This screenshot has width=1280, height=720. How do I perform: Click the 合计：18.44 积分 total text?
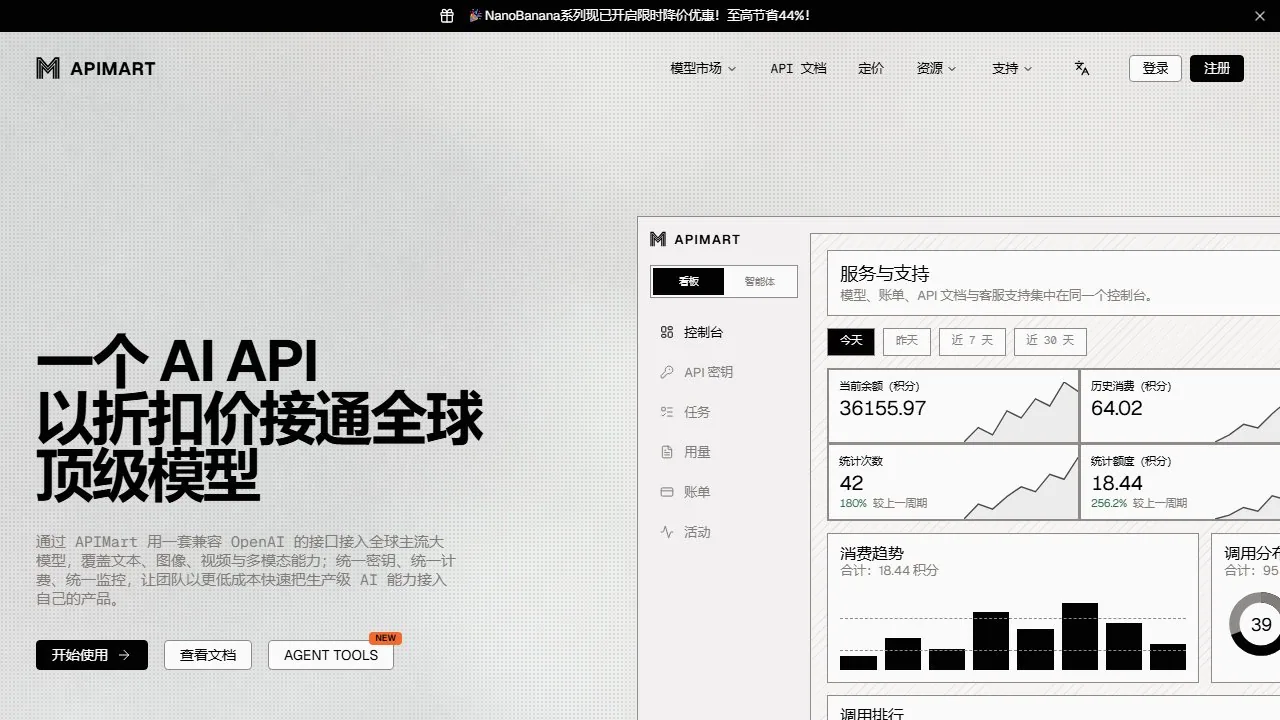(x=890, y=570)
